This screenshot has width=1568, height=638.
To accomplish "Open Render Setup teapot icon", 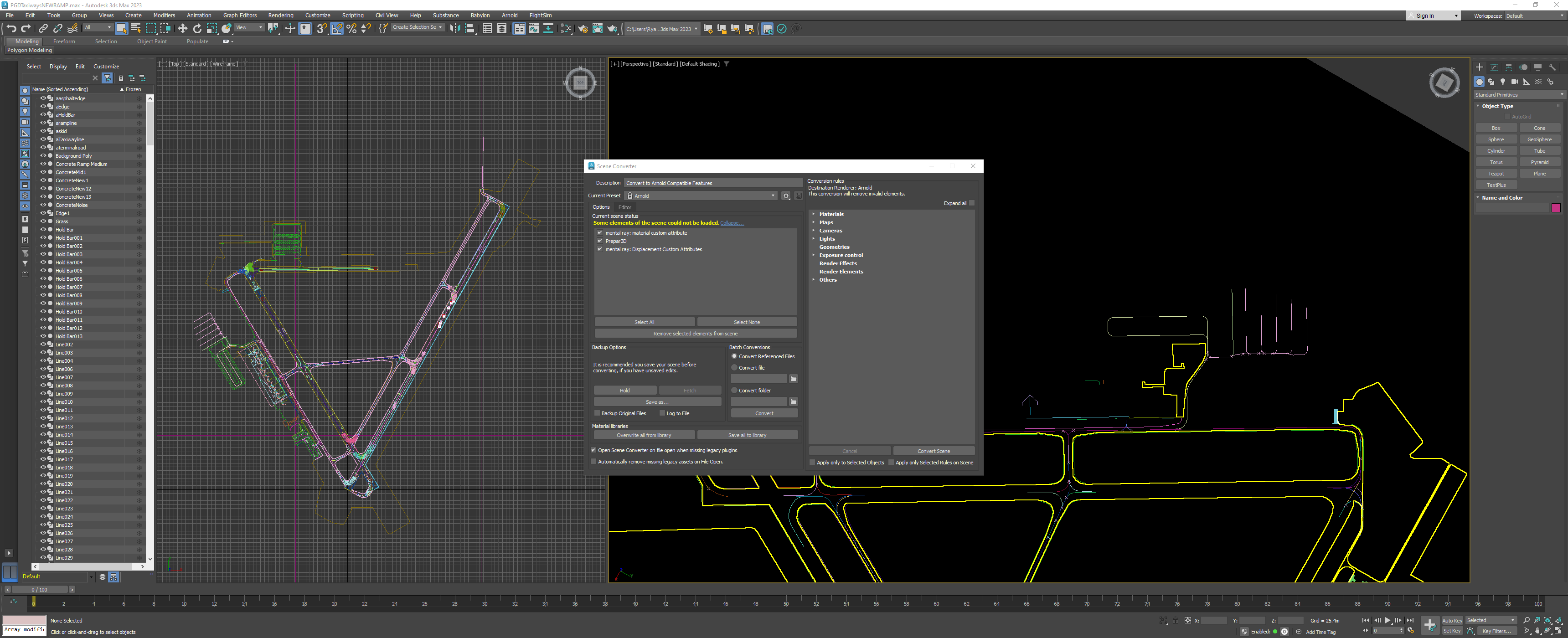I will coord(583,29).
